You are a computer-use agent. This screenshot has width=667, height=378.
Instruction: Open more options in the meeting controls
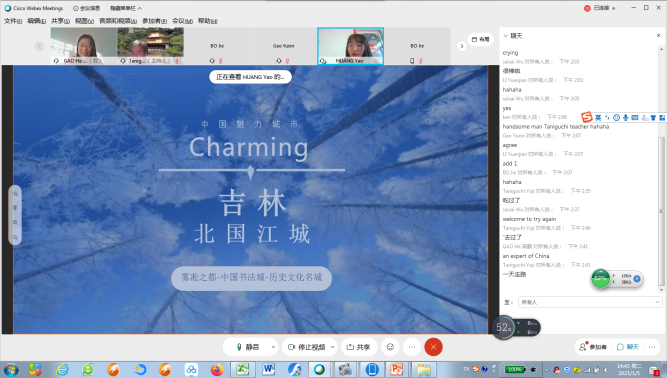[412, 347]
